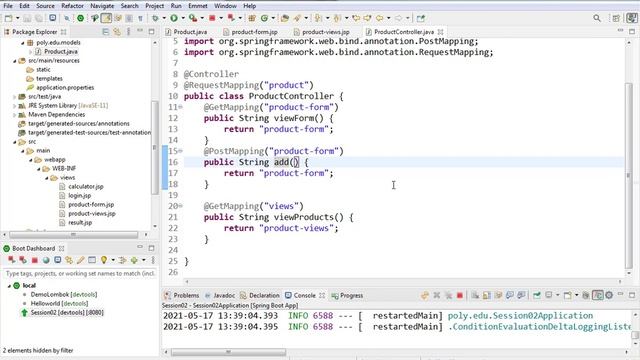This screenshot has height=360, width=640.
Task: Click the red Stop square in main toolbar
Action: point(212,18)
